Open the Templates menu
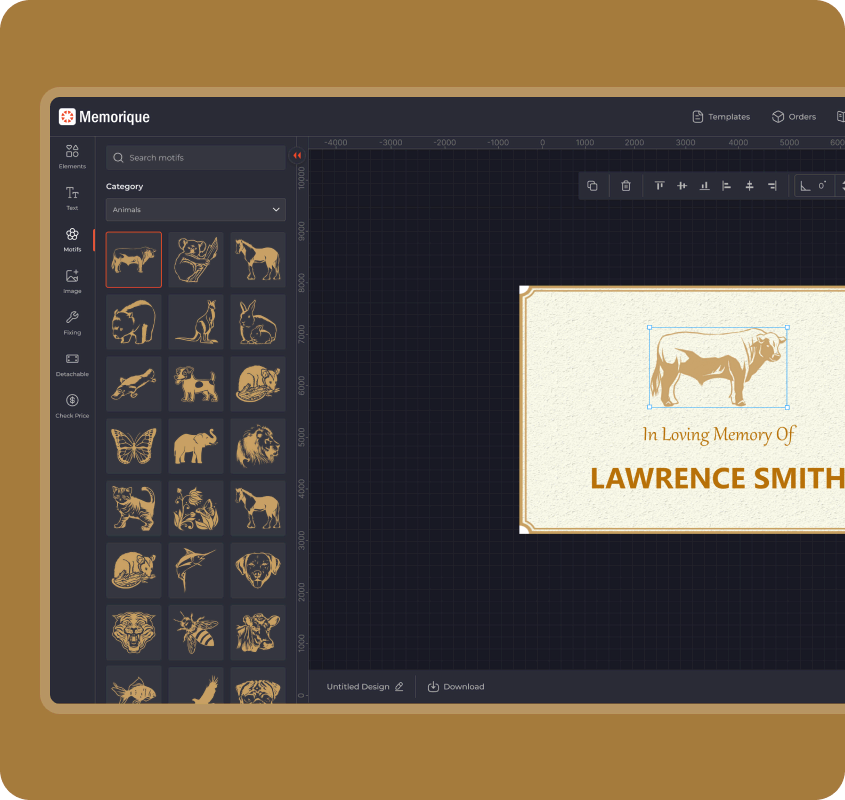 [x=721, y=117]
